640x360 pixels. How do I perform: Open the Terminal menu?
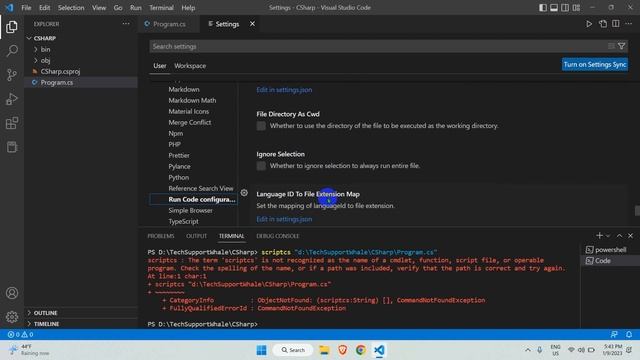161,8
